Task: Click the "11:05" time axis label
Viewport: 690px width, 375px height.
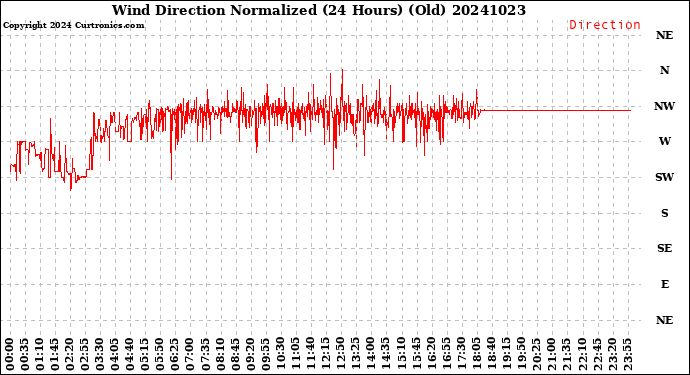Action: click(x=296, y=355)
